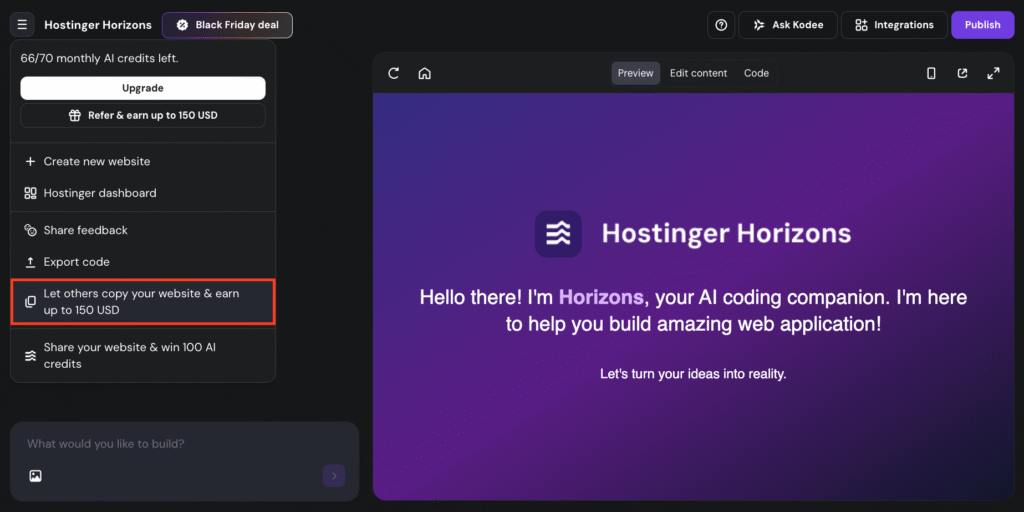This screenshot has height=512, width=1024.
Task: Open Hostinger dashboard menu entry
Action: (143, 193)
